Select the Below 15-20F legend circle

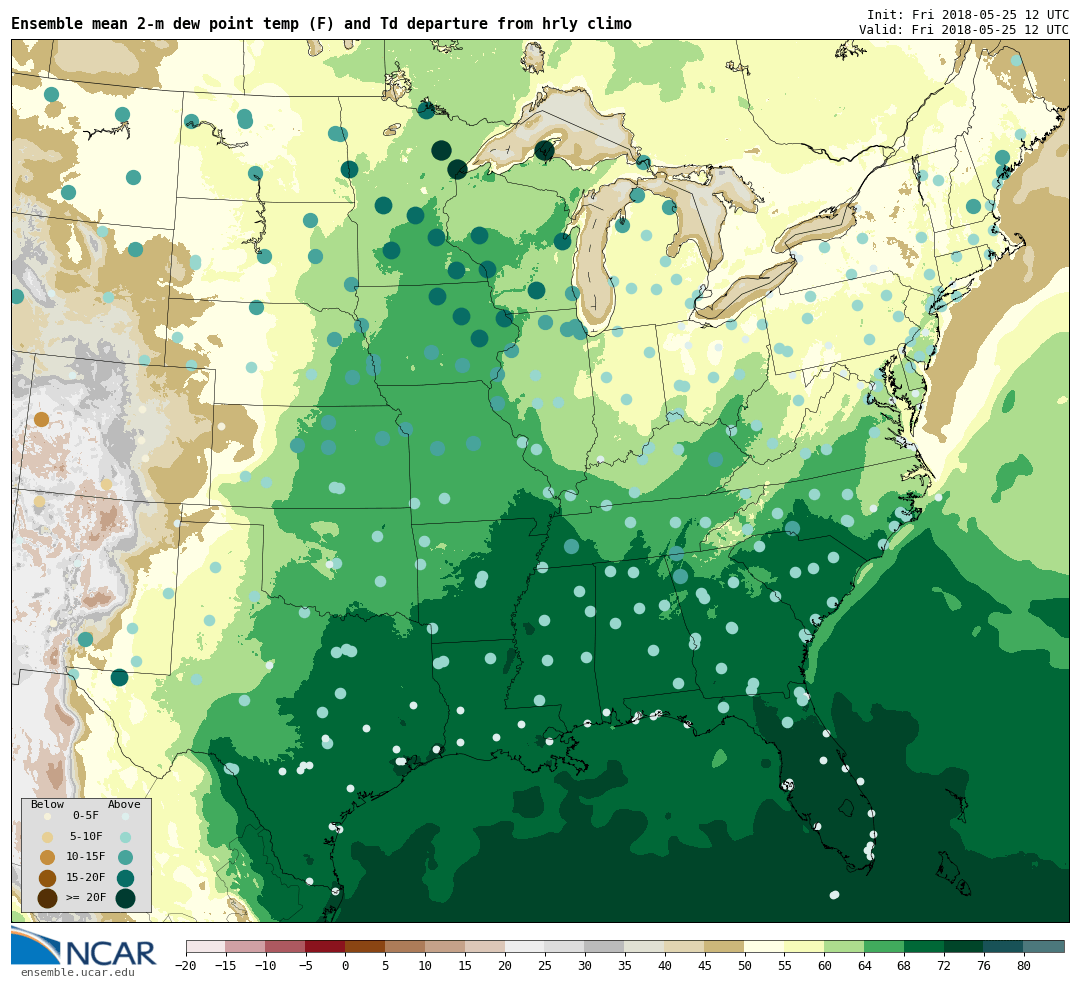tap(47, 878)
